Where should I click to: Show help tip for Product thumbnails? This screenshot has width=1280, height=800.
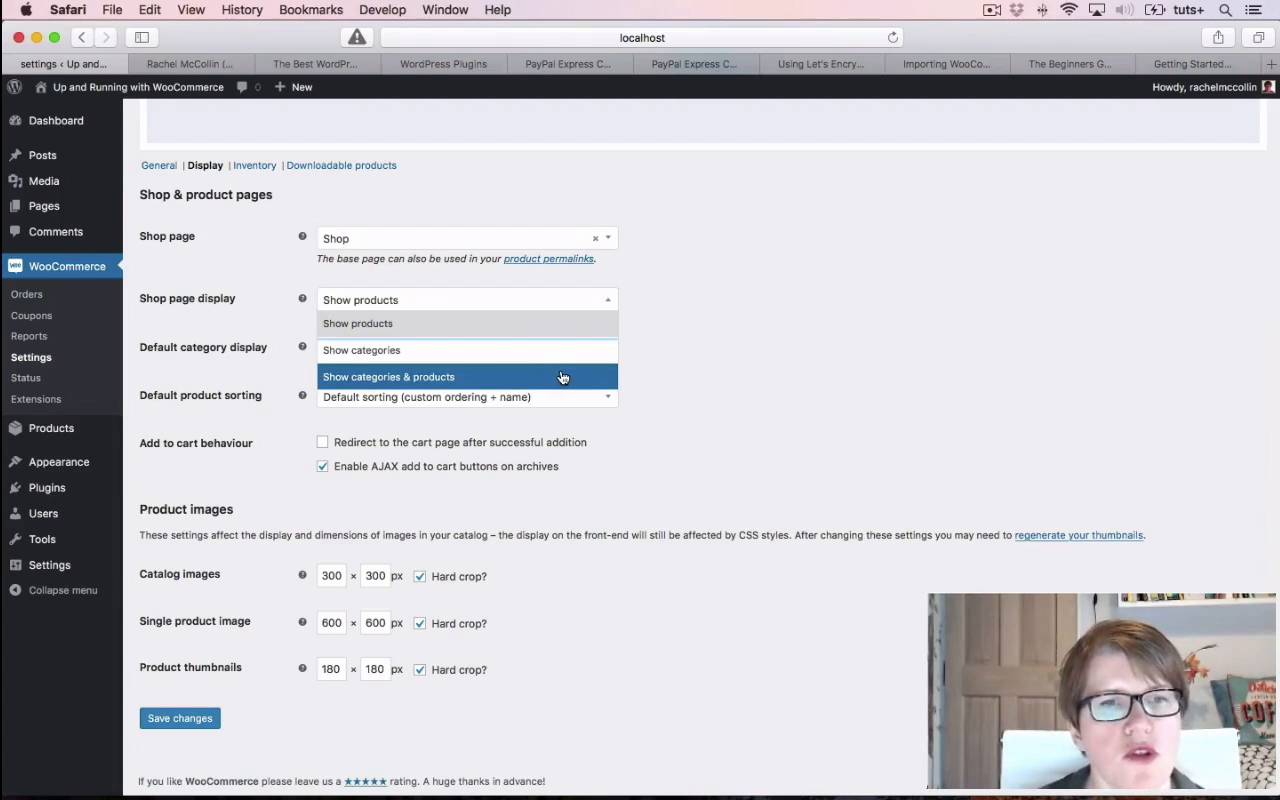[302, 668]
